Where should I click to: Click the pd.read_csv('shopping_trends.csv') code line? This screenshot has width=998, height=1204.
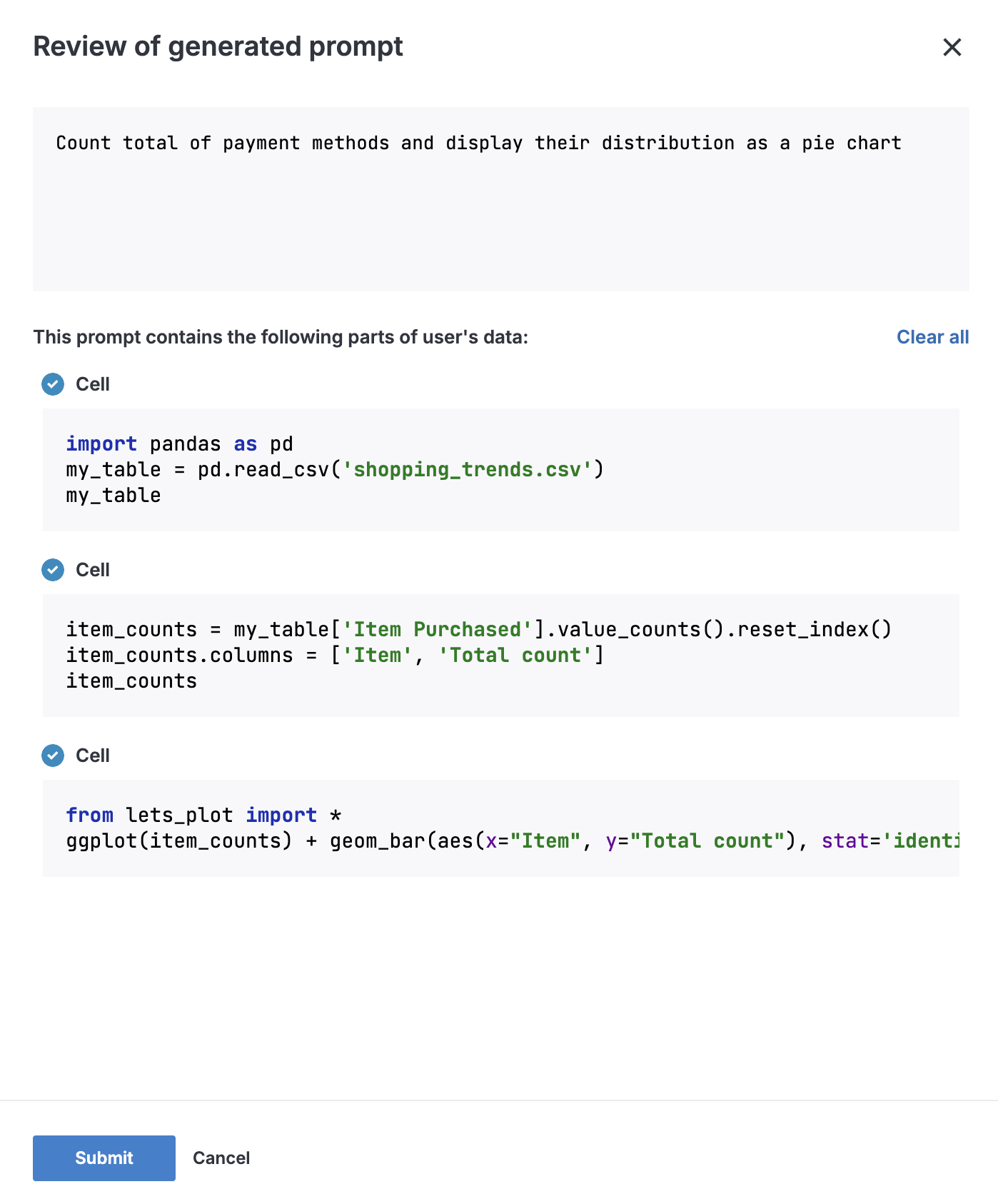[335, 469]
